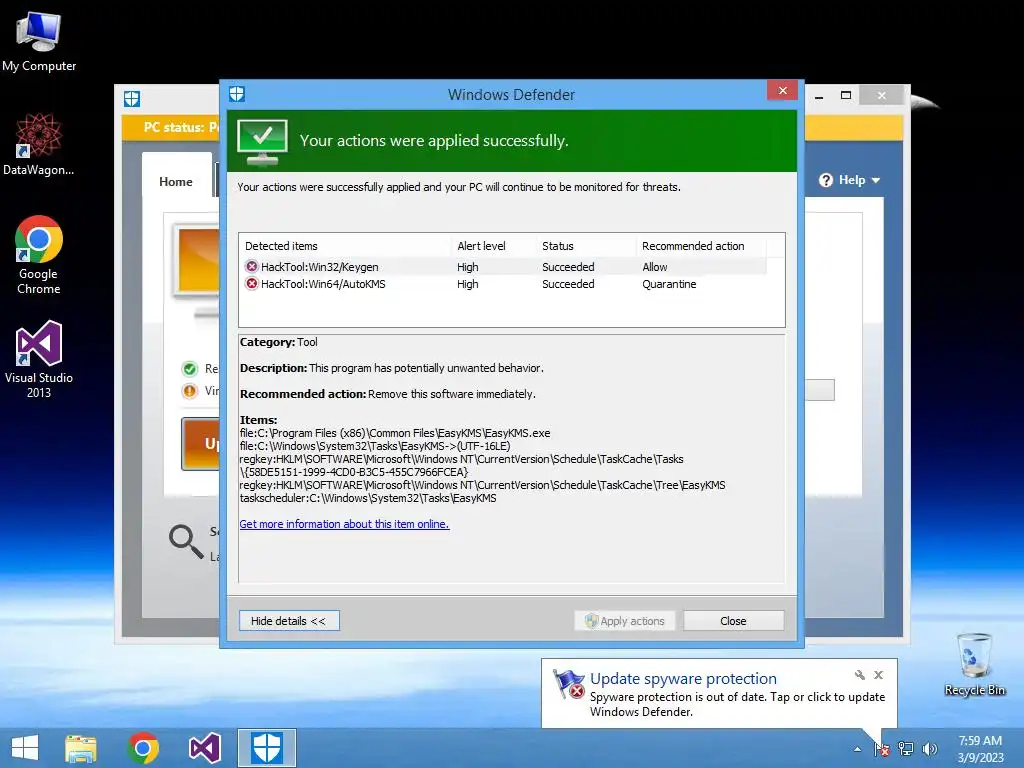The width and height of the screenshot is (1024, 768).
Task: Click the Detected items column header
Action: (345, 246)
